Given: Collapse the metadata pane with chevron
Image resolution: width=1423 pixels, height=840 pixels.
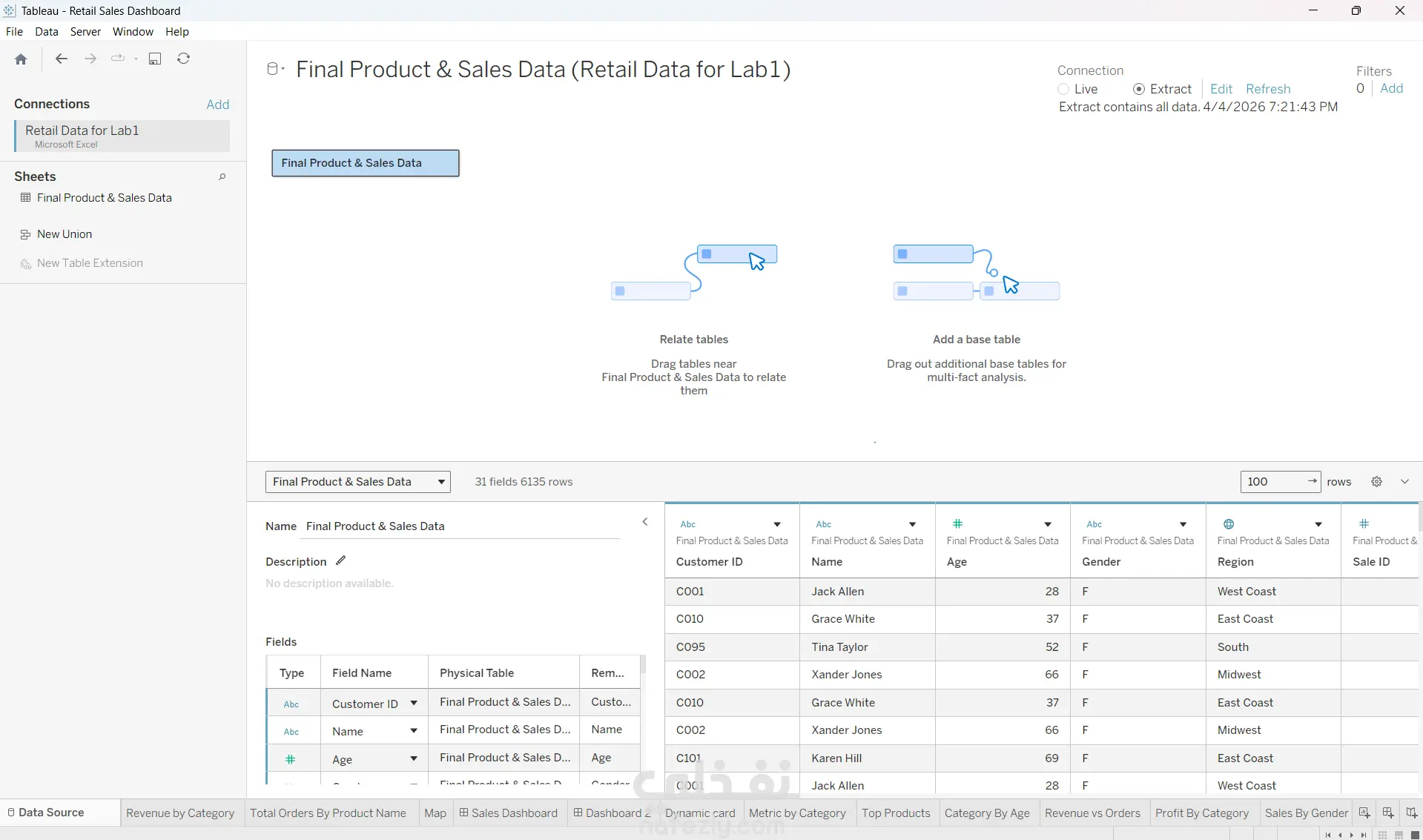Looking at the screenshot, I should 645,522.
